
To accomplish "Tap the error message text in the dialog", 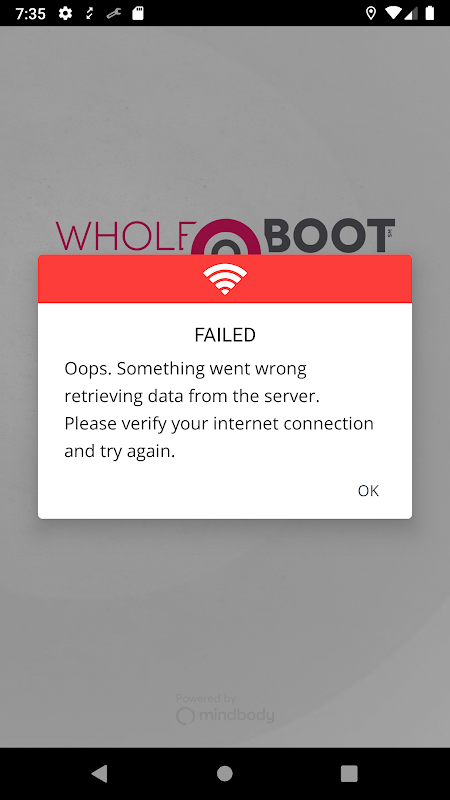I will [219, 410].
